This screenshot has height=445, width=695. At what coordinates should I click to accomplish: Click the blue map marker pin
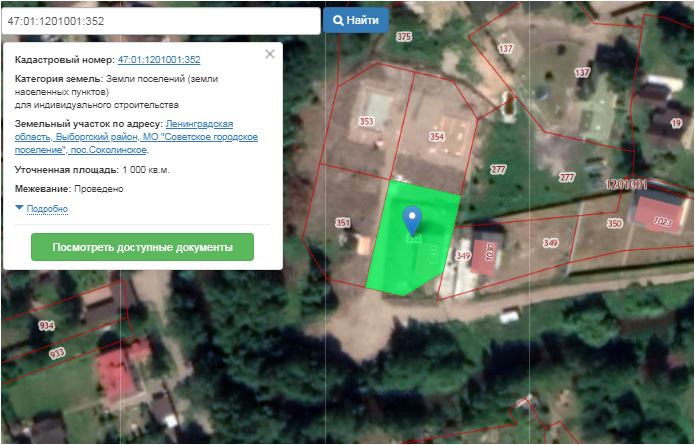[x=411, y=220]
